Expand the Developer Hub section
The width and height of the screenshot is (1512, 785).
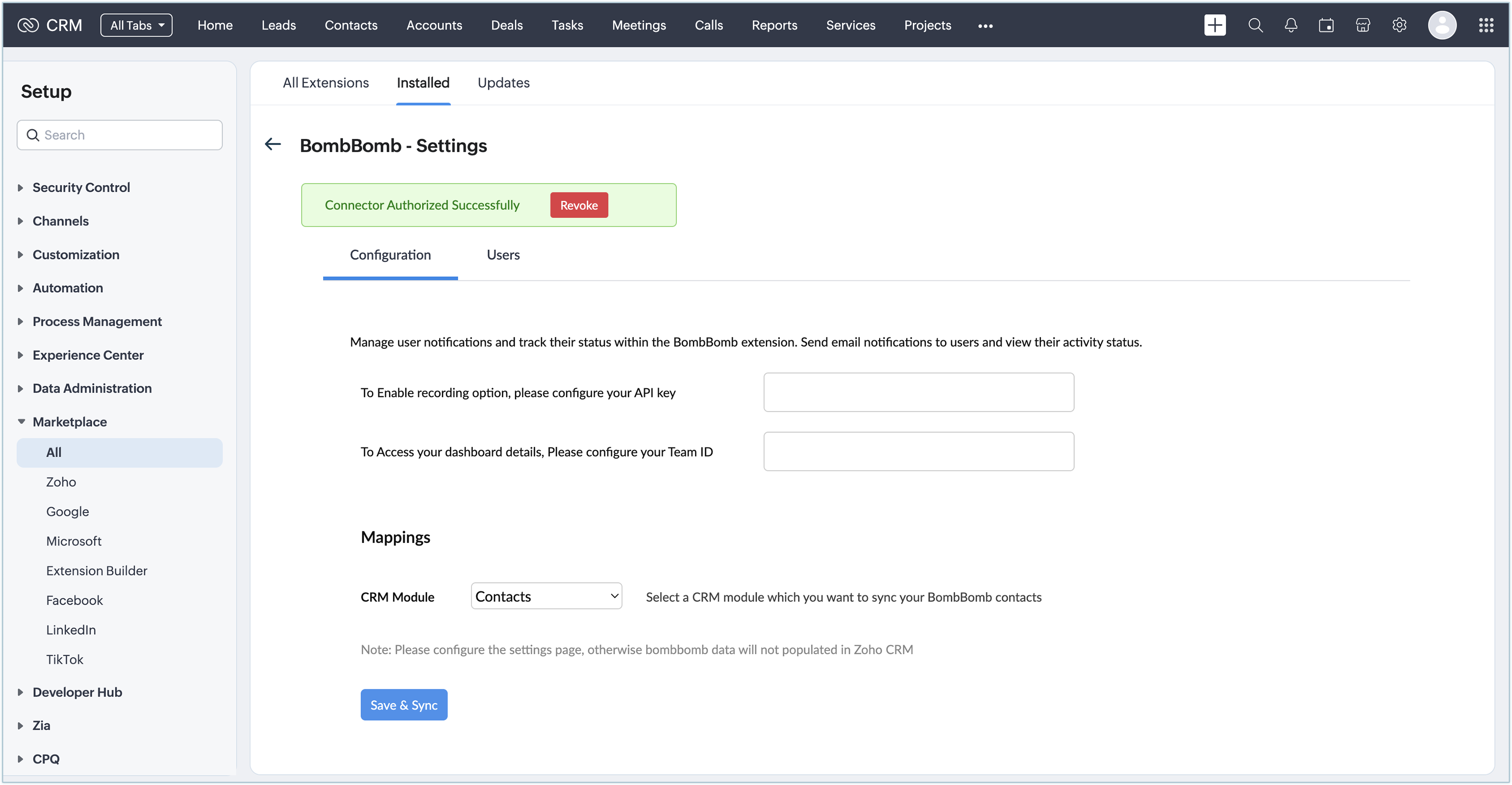coord(77,692)
